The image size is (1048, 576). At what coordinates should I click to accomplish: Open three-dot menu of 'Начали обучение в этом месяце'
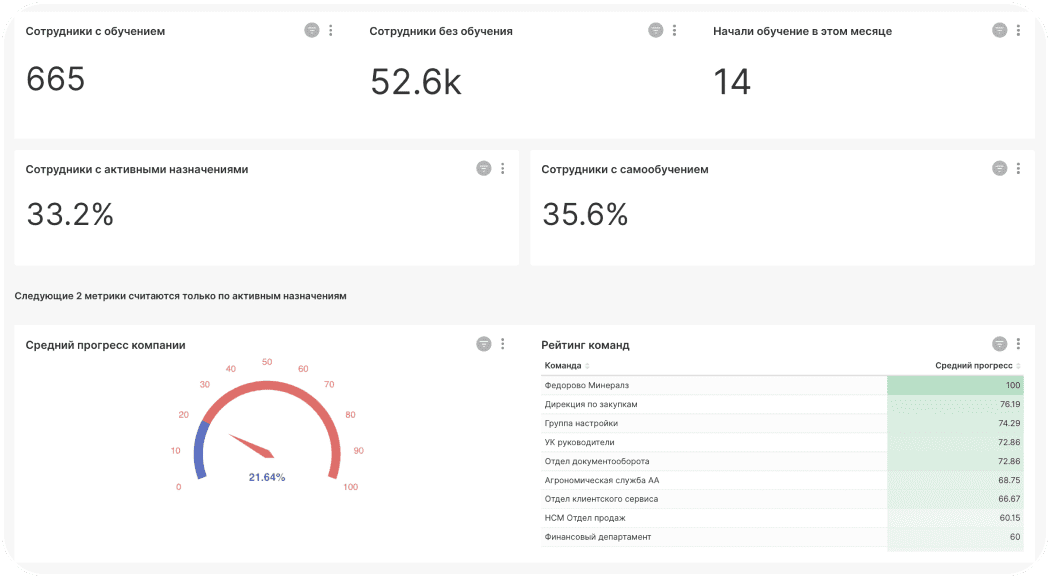pos(1018,30)
